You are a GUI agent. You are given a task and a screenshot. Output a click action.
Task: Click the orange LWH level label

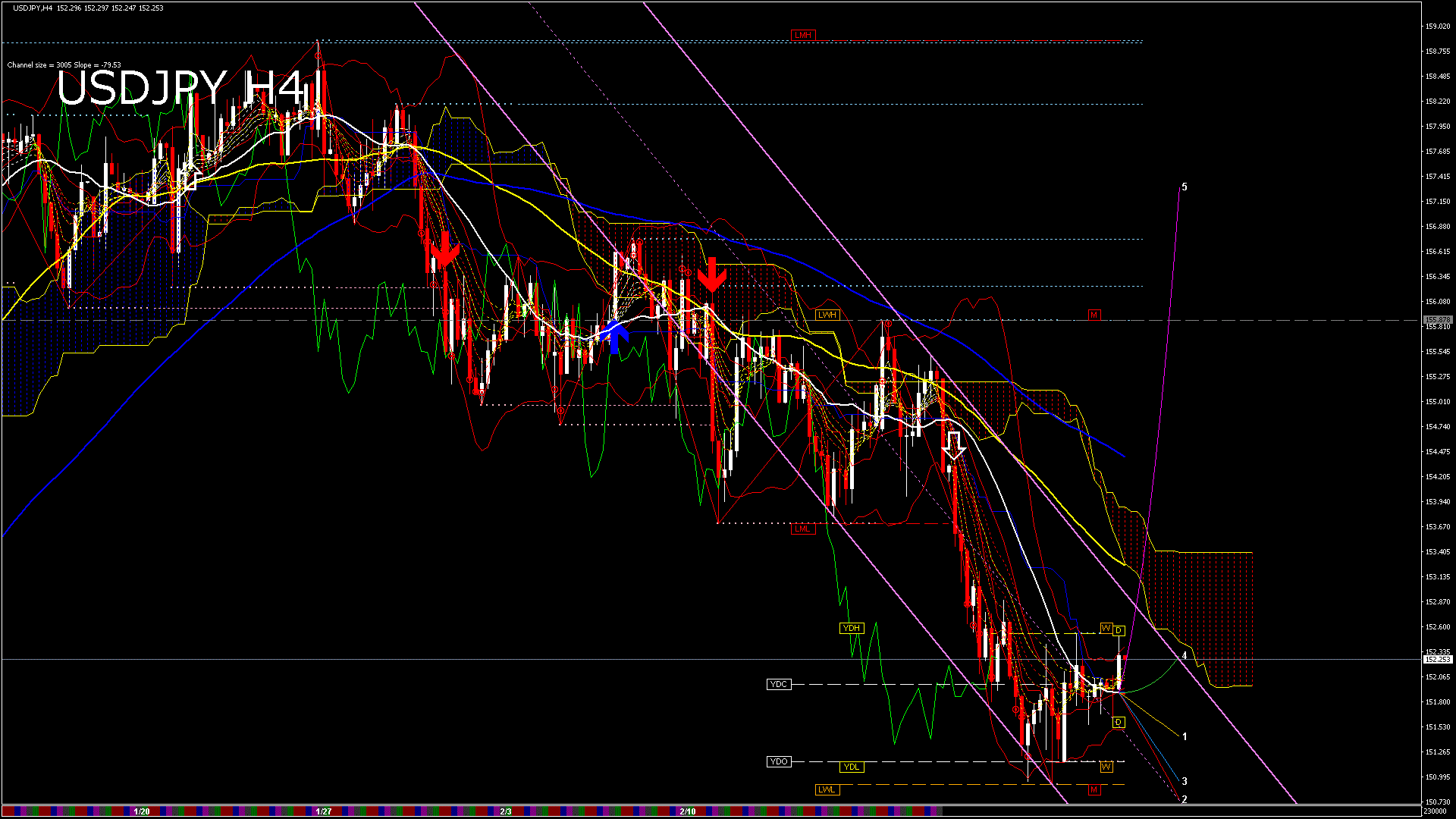point(827,315)
